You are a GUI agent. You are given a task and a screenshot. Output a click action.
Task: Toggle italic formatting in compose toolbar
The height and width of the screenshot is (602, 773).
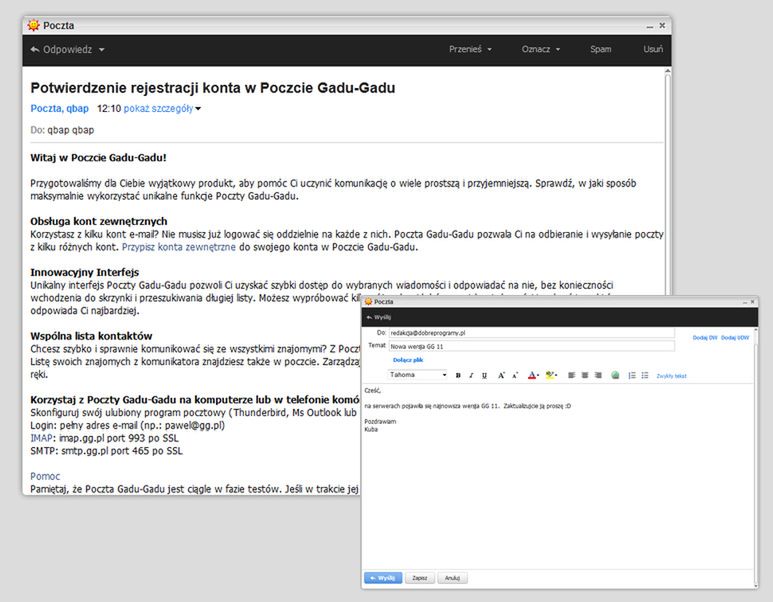pos(471,376)
